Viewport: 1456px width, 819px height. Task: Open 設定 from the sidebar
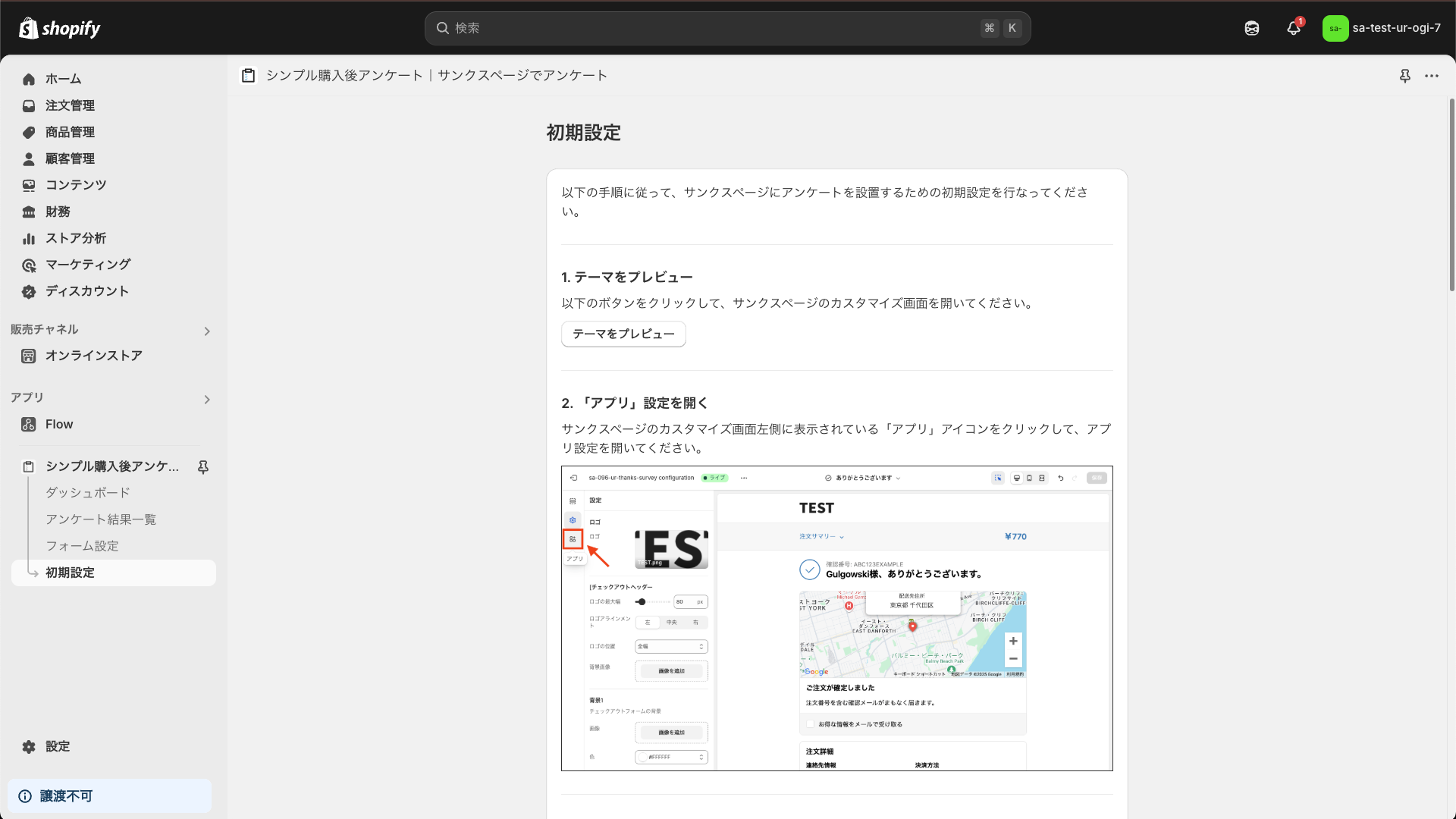click(x=56, y=746)
